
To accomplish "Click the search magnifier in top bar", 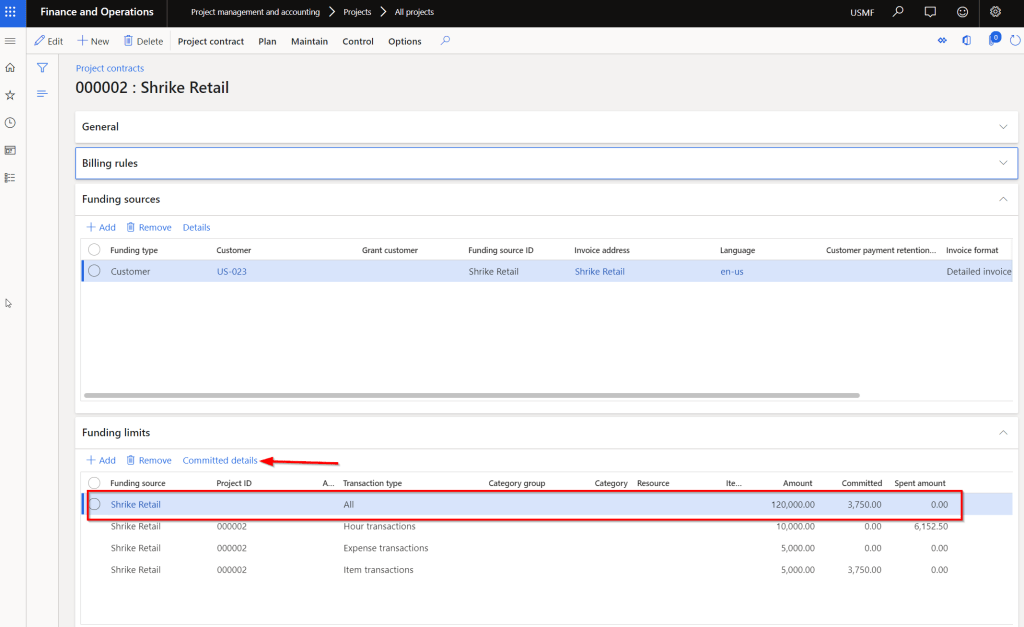I will tap(898, 12).
